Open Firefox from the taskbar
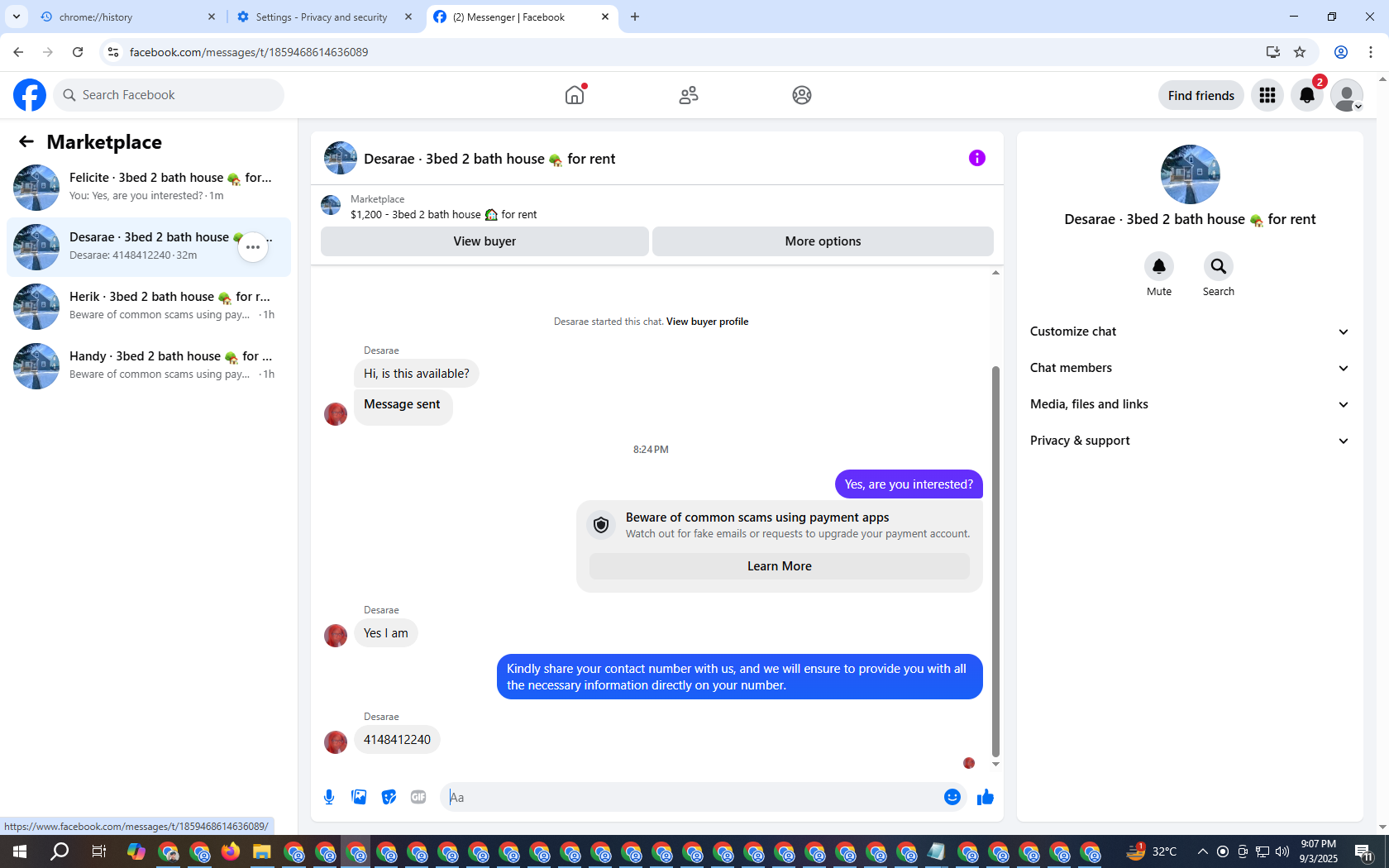Screen dimensions: 1389x868 point(231,851)
